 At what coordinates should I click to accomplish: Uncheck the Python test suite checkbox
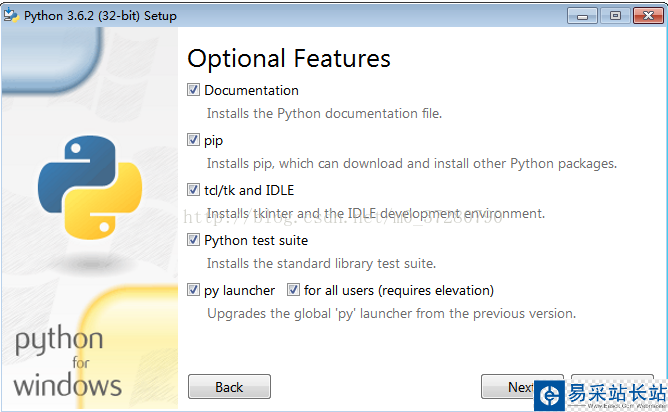coord(194,240)
